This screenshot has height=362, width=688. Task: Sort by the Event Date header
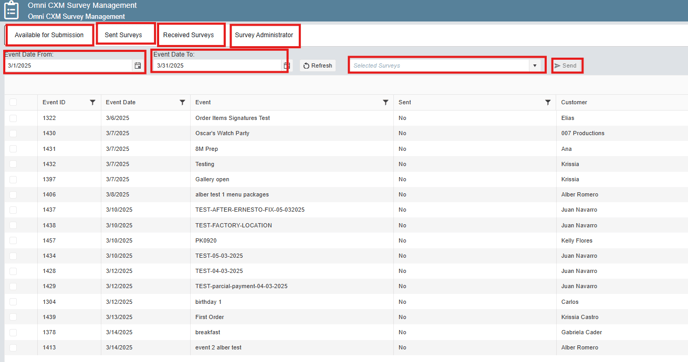point(121,102)
